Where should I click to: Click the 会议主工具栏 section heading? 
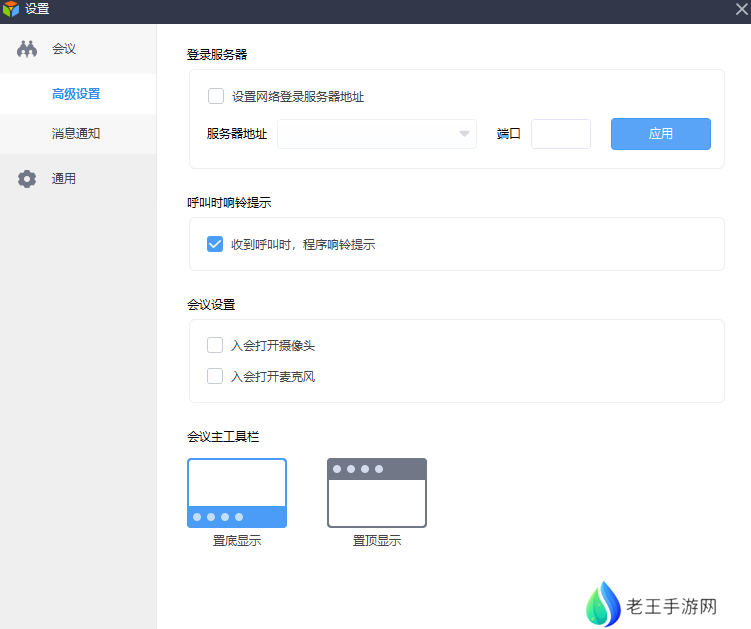[x=223, y=436]
